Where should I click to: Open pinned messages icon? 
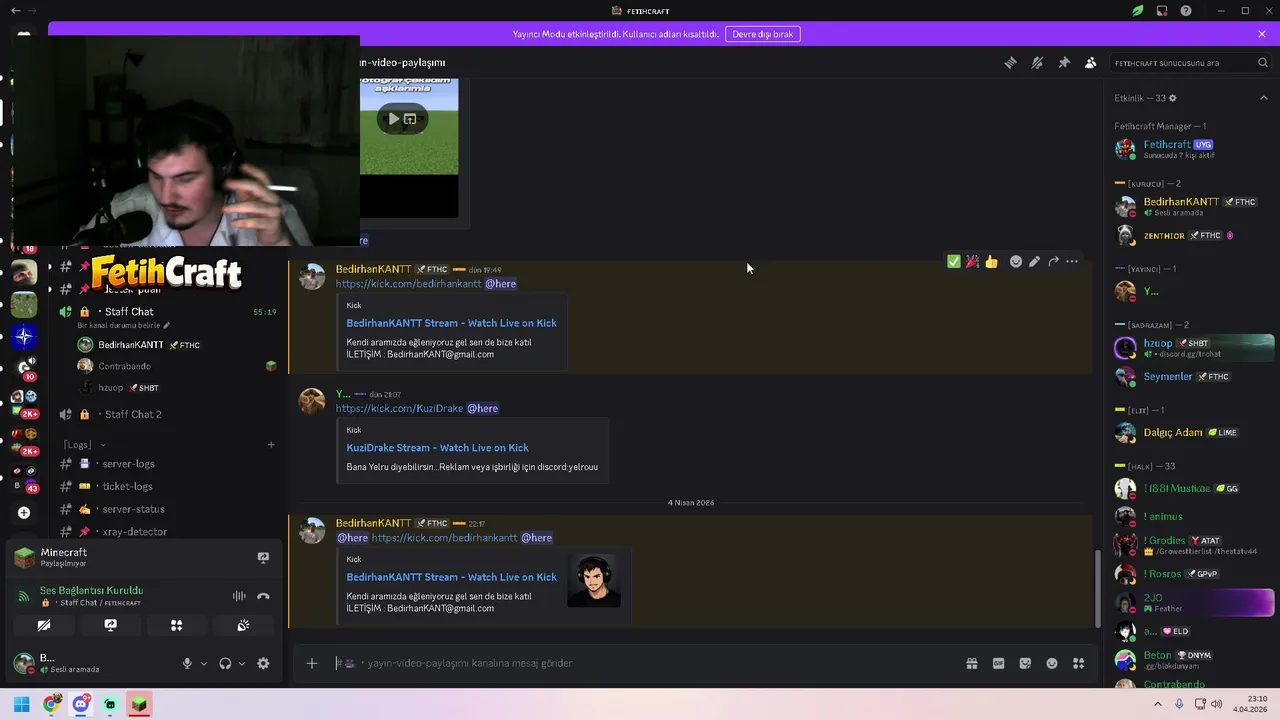pyautogui.click(x=1064, y=62)
